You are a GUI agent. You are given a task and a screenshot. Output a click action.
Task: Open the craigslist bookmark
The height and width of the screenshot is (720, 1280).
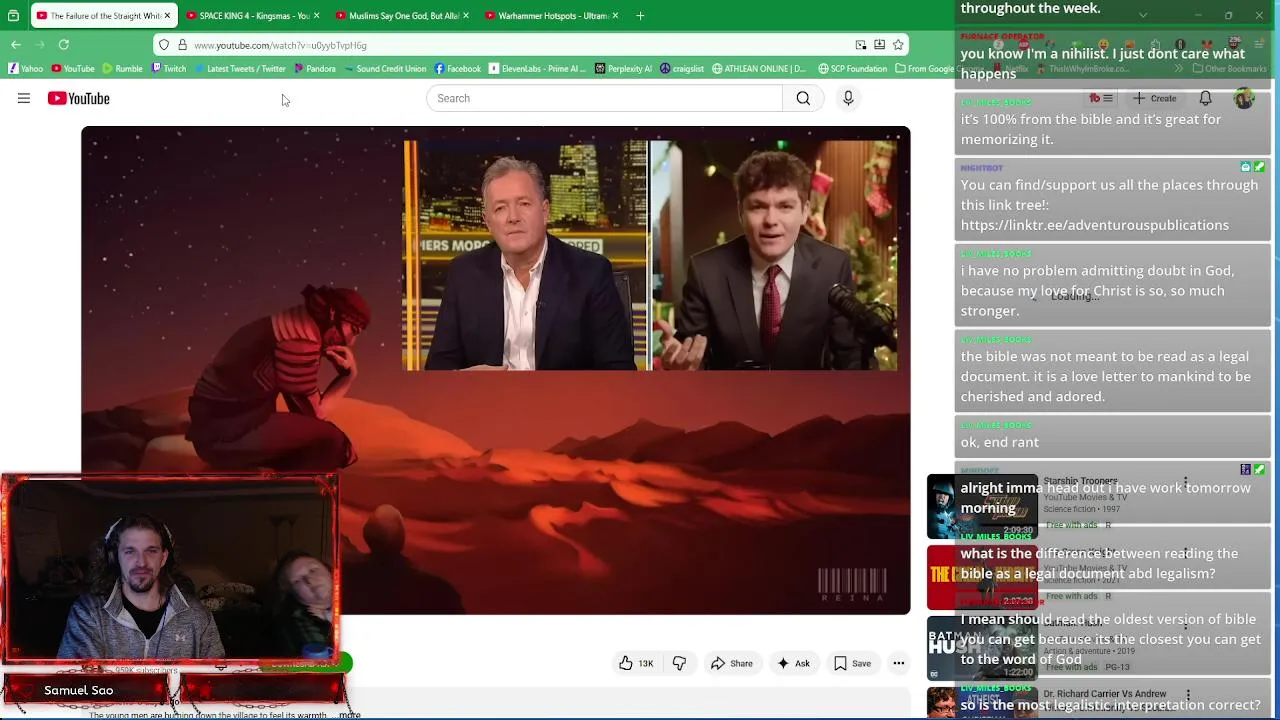click(682, 69)
